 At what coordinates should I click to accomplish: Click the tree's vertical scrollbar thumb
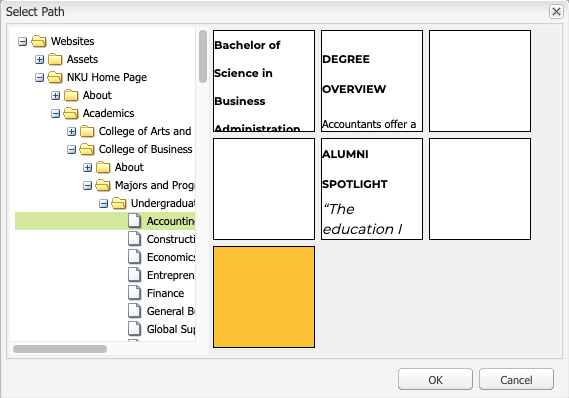203,56
